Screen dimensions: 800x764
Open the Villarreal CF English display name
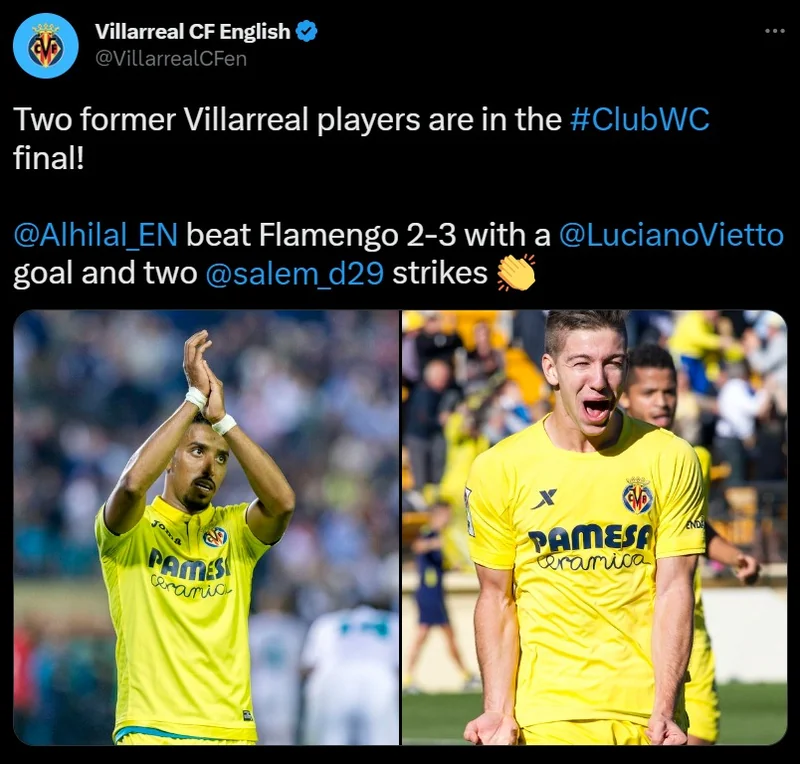[192, 32]
